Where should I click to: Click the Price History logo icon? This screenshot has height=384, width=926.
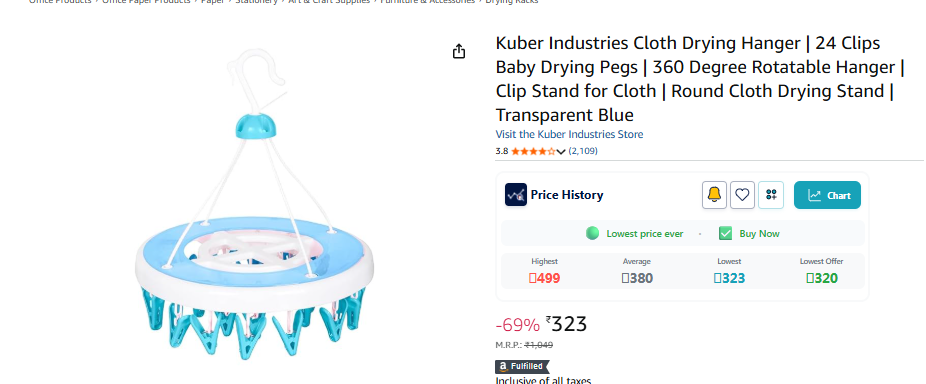coord(516,195)
